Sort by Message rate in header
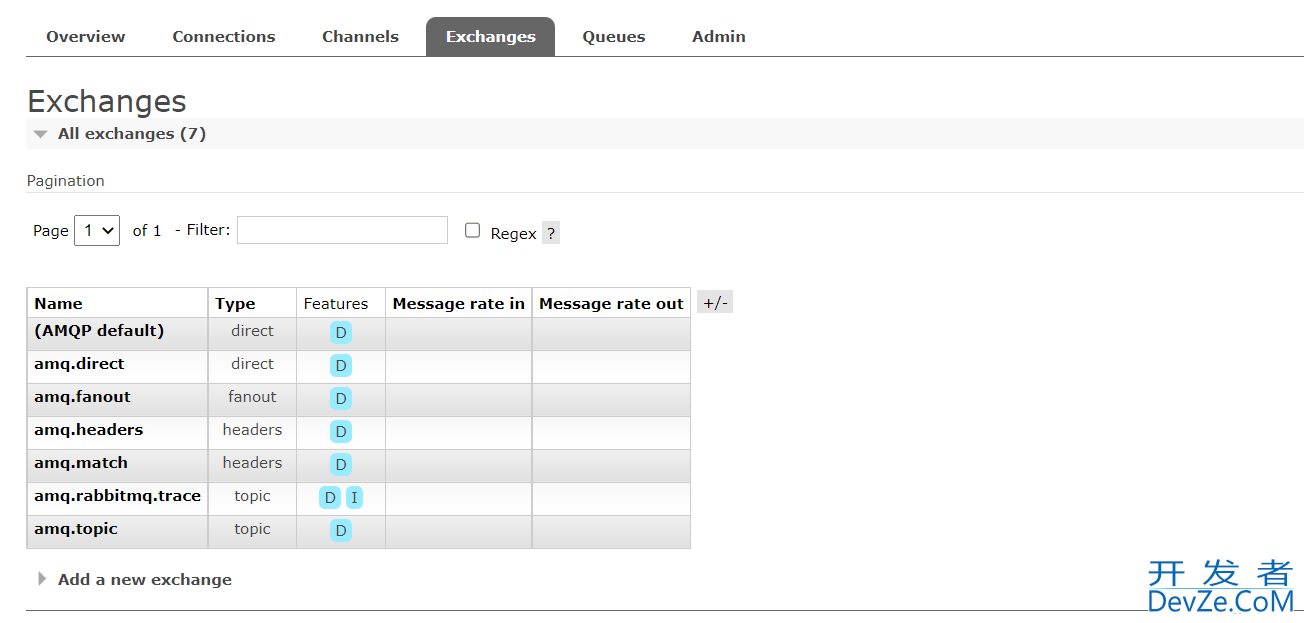 click(x=459, y=303)
